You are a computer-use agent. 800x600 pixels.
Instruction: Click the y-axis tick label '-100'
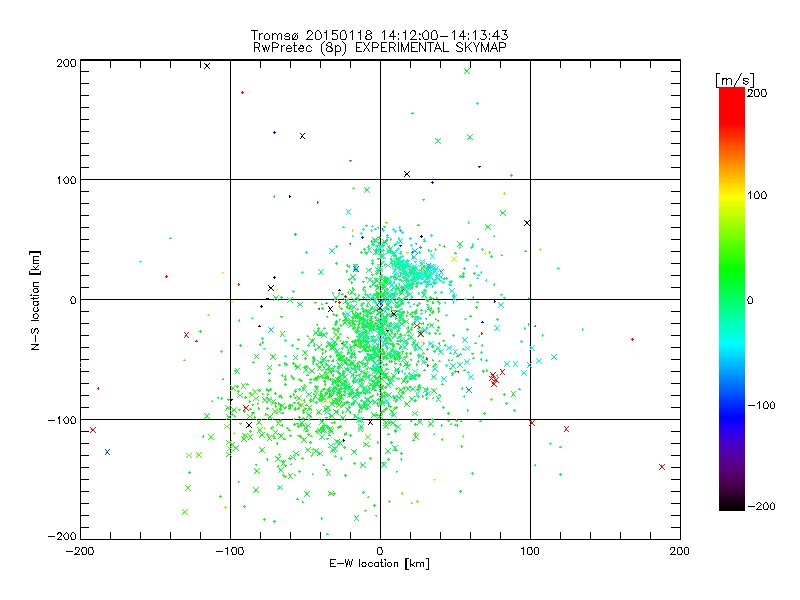point(62,420)
